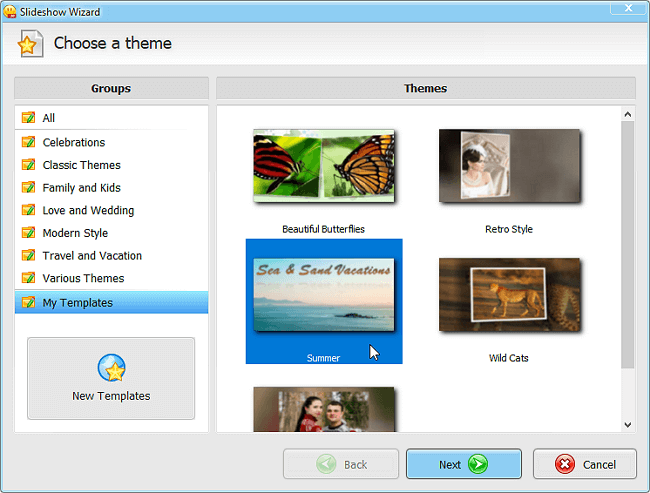This screenshot has height=493, width=650.
Task: Choose the Classic Themes group label
Action: coord(82,165)
